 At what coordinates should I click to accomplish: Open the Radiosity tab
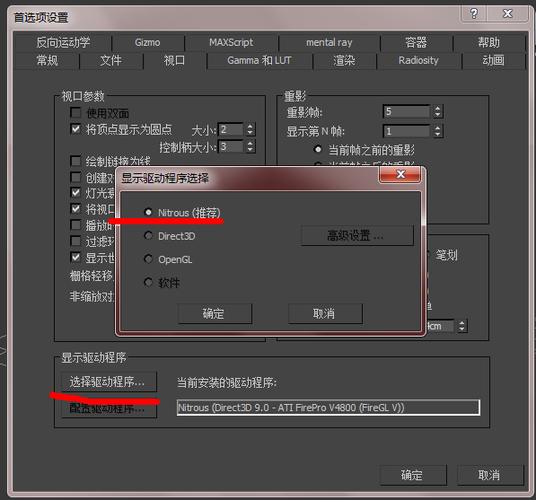coord(418,60)
